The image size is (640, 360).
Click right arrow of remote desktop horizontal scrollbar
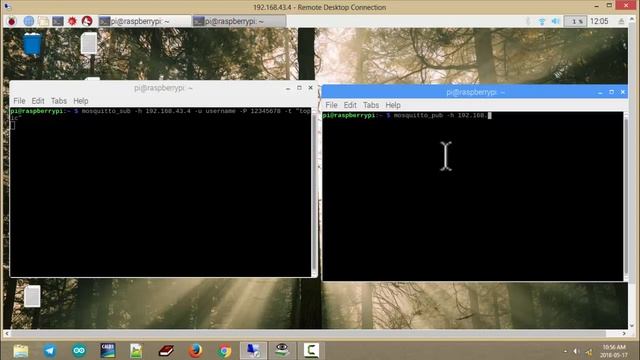click(624, 333)
